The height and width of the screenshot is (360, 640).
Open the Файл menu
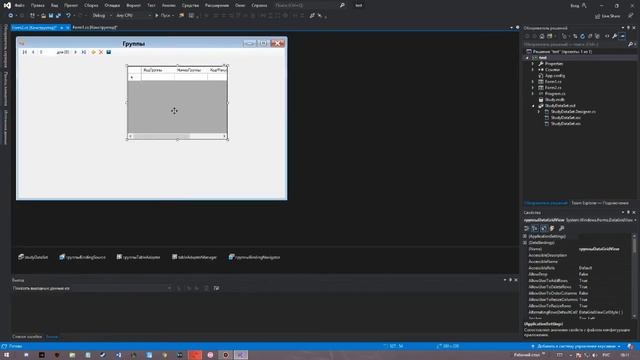click(19, 6)
